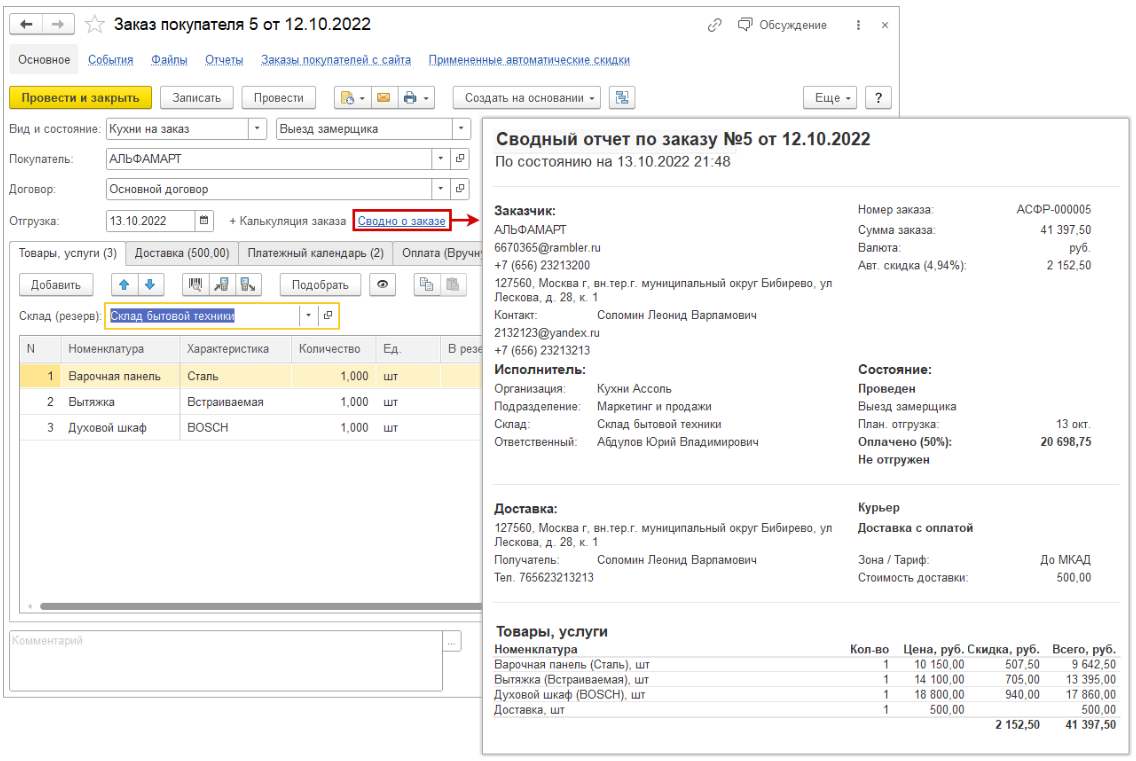
Task: Click the Комментарий text field
Action: click(226, 660)
